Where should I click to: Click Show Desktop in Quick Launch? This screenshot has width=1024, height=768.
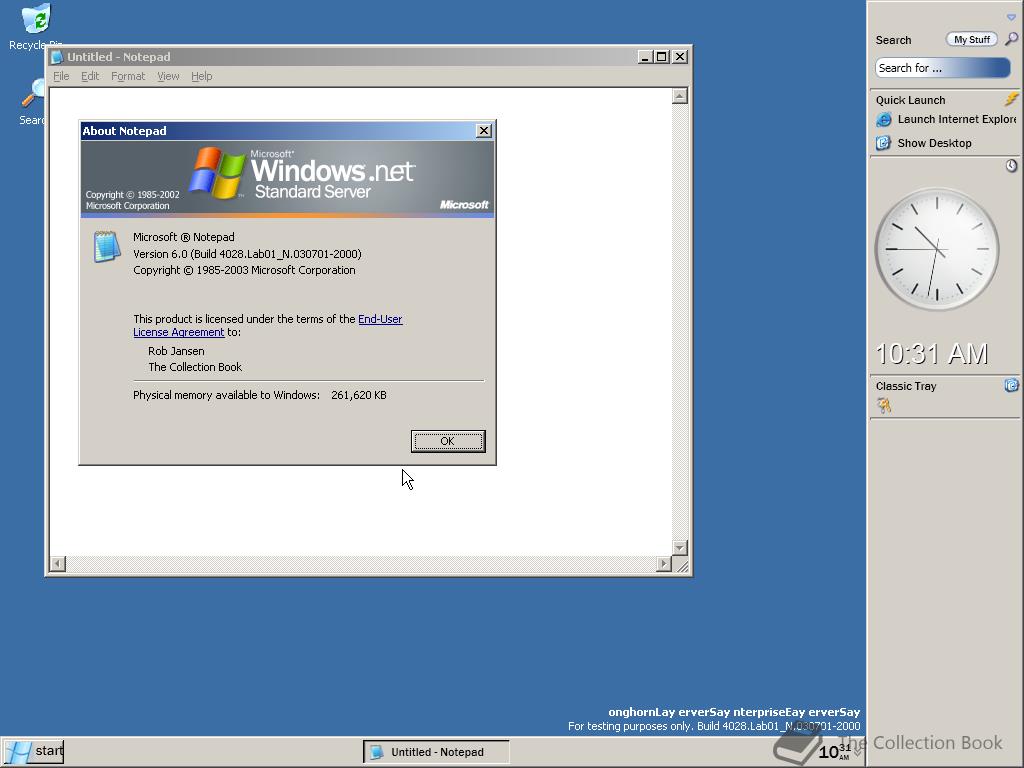923,143
